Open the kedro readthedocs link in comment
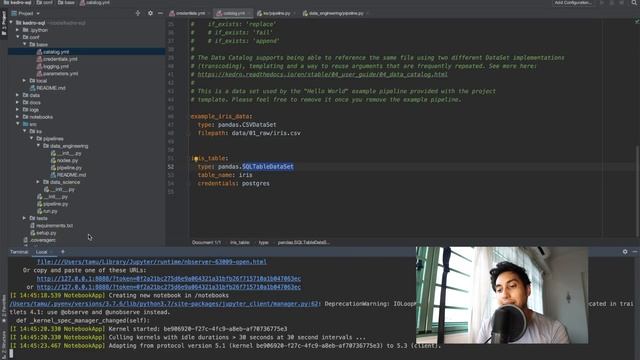The image size is (640, 360). coord(322,74)
